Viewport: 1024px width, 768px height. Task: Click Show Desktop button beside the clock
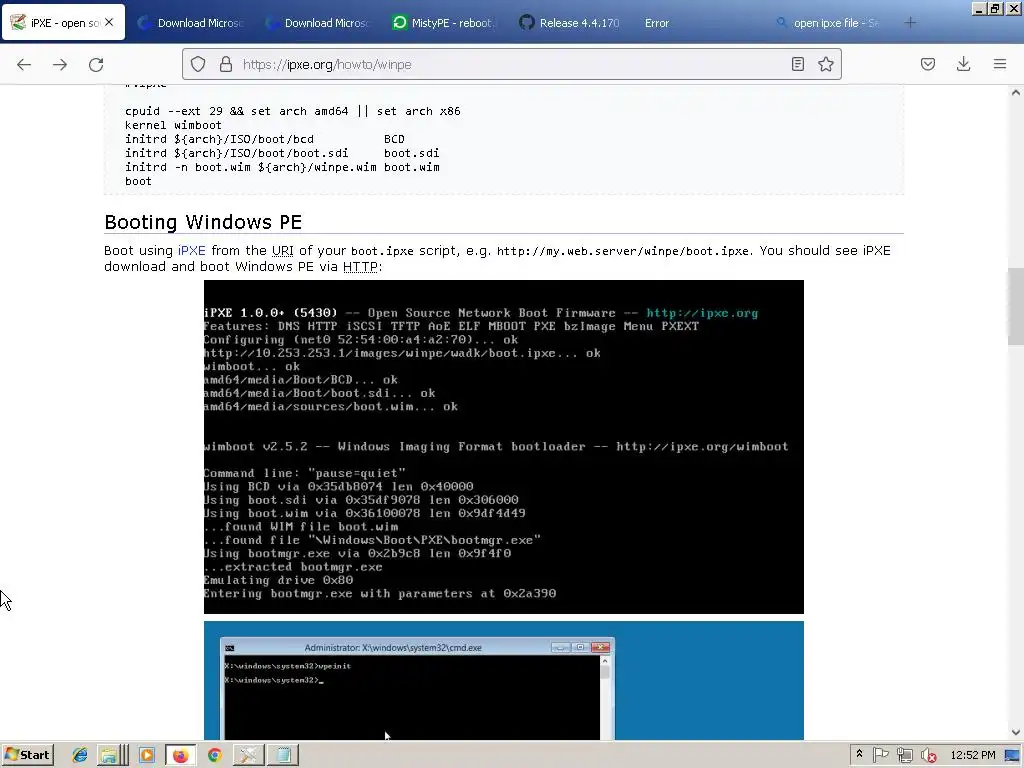tap(1012, 755)
